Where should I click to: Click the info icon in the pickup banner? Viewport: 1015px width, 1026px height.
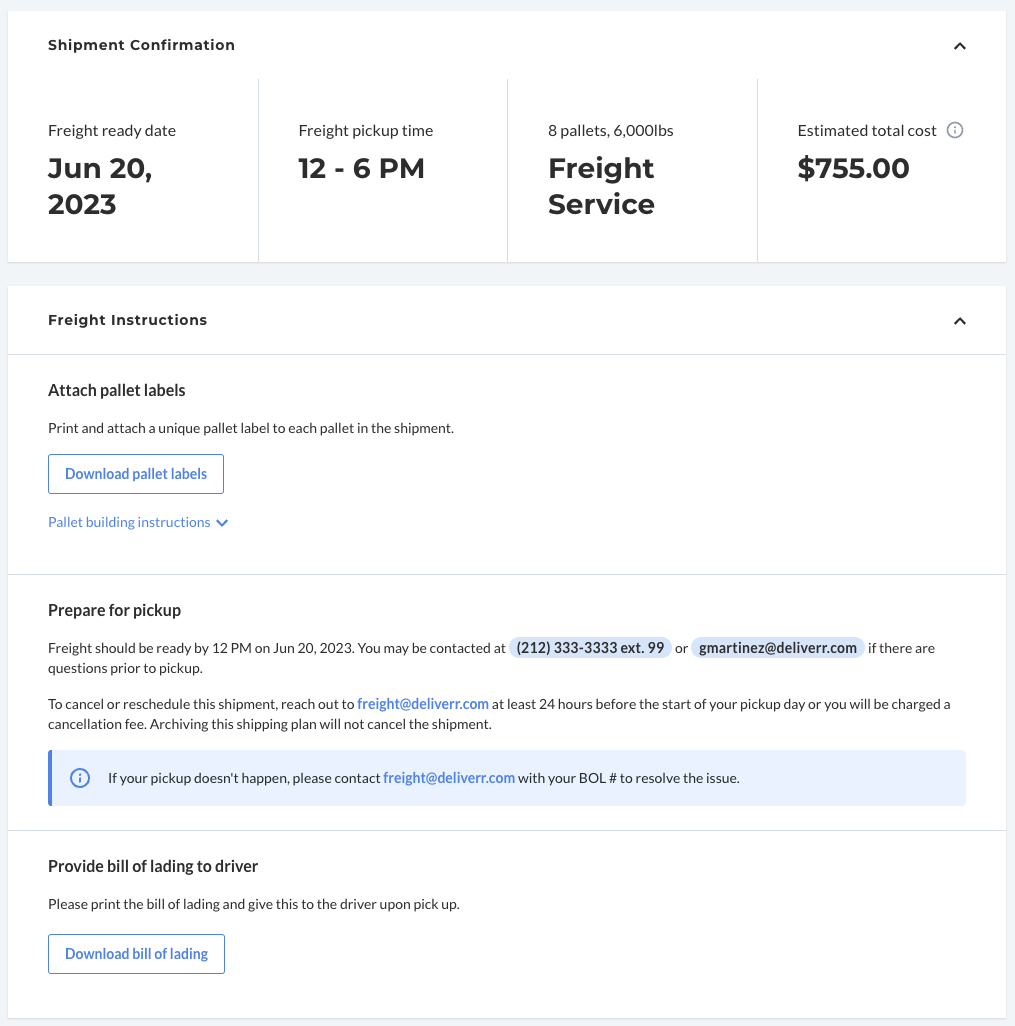pyautogui.click(x=80, y=778)
